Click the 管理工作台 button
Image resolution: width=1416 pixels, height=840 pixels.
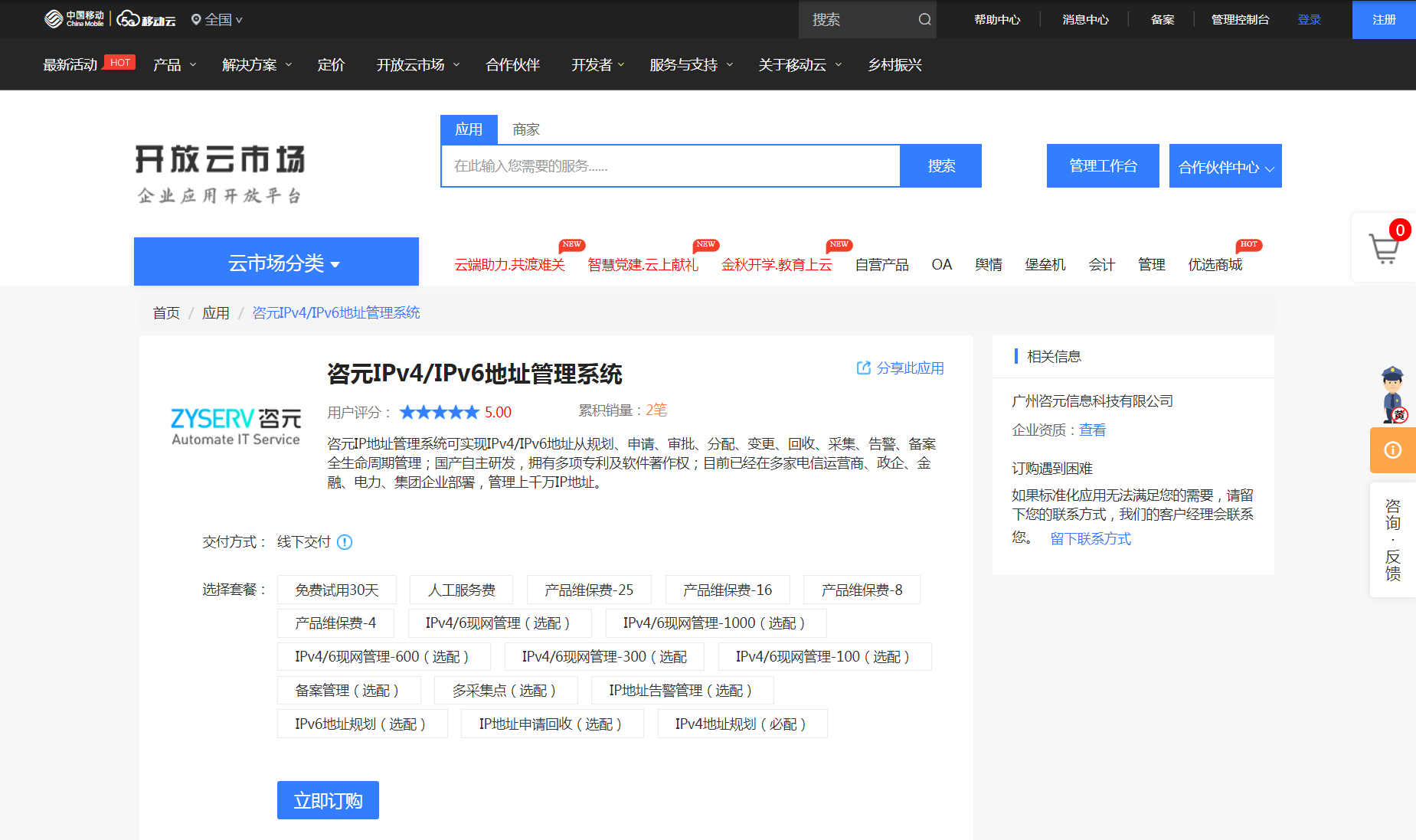click(1103, 166)
